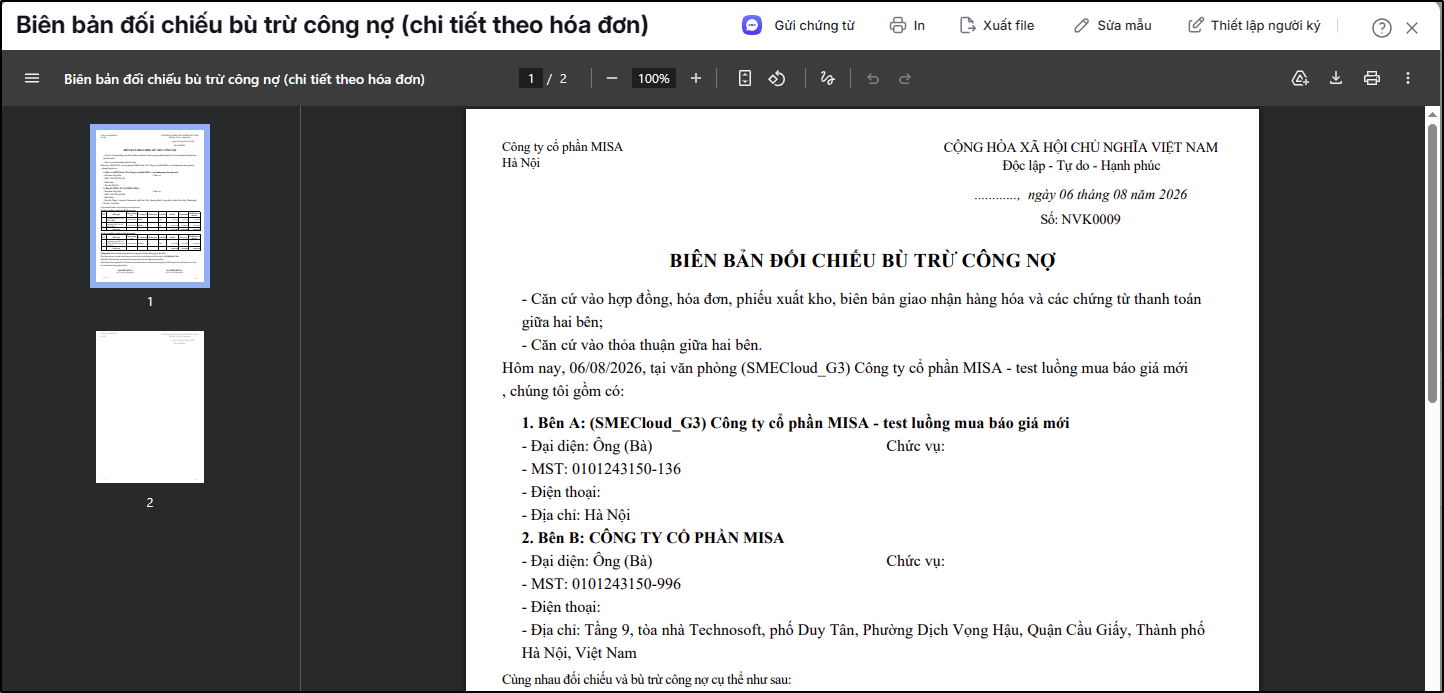The height and width of the screenshot is (693, 1444).
Task: Click CỘNG HÒA XÃ HỘI CHỦ NGHĨA VIỆT NAM
Action: tap(1080, 148)
